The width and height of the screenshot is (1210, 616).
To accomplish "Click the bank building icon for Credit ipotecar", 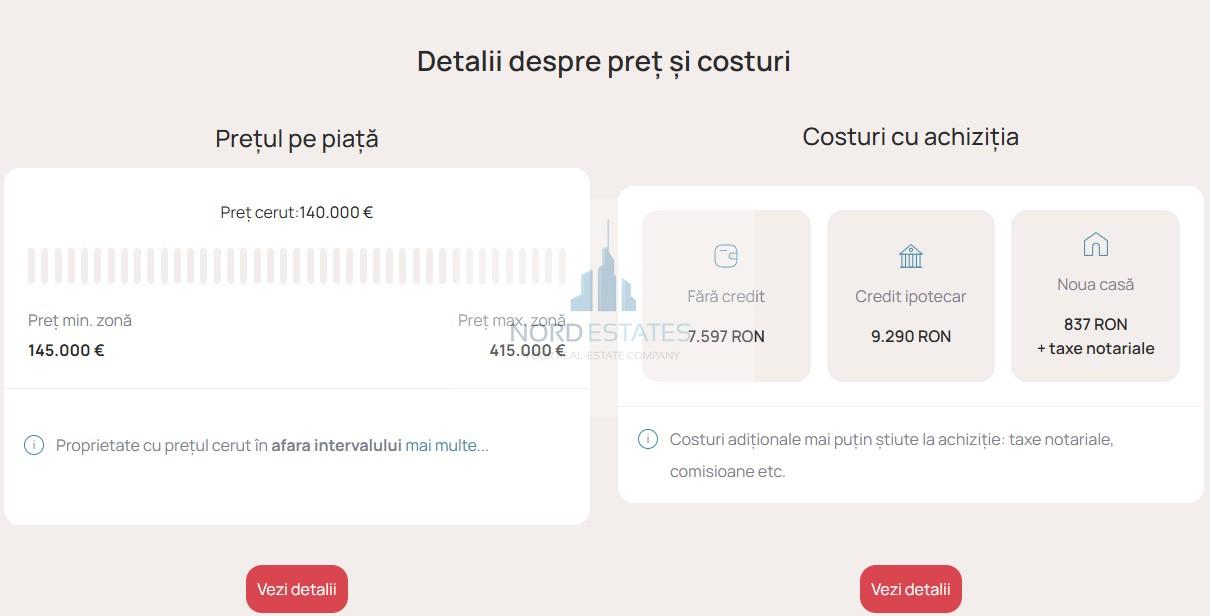I will point(910,256).
